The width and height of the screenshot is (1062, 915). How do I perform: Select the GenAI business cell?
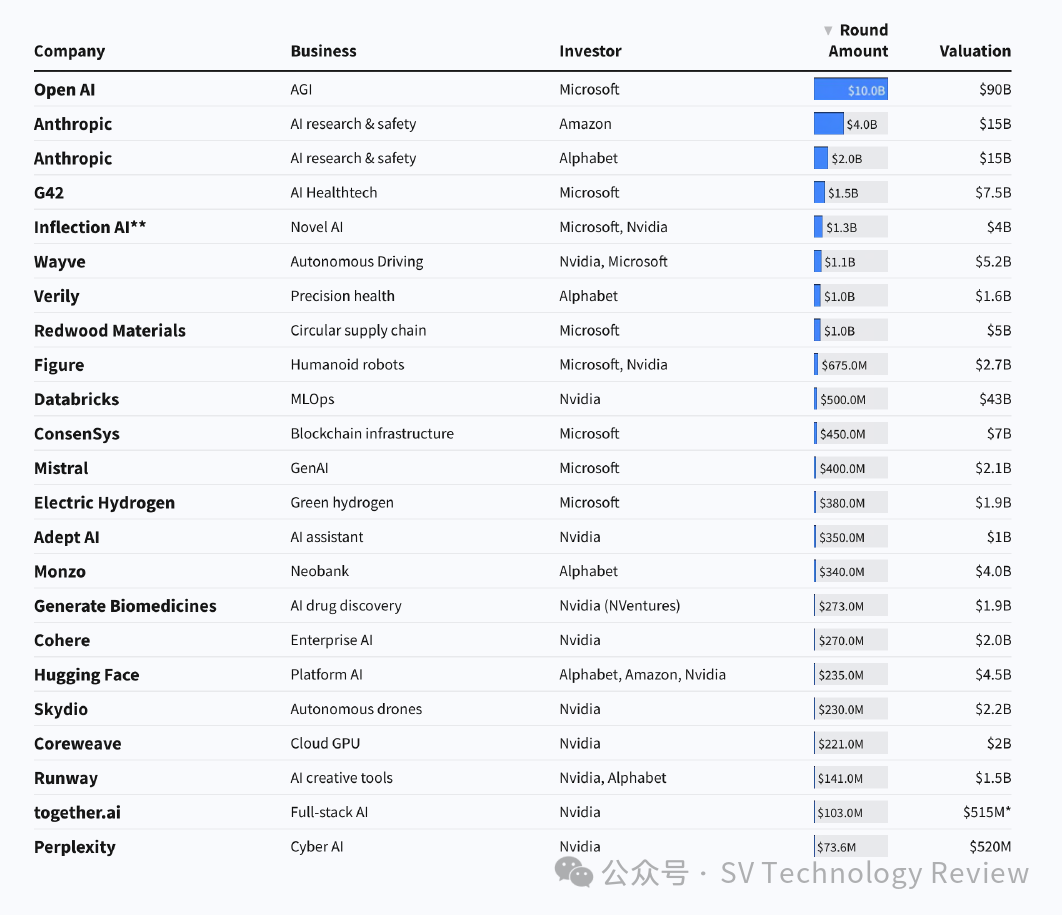tap(310, 469)
